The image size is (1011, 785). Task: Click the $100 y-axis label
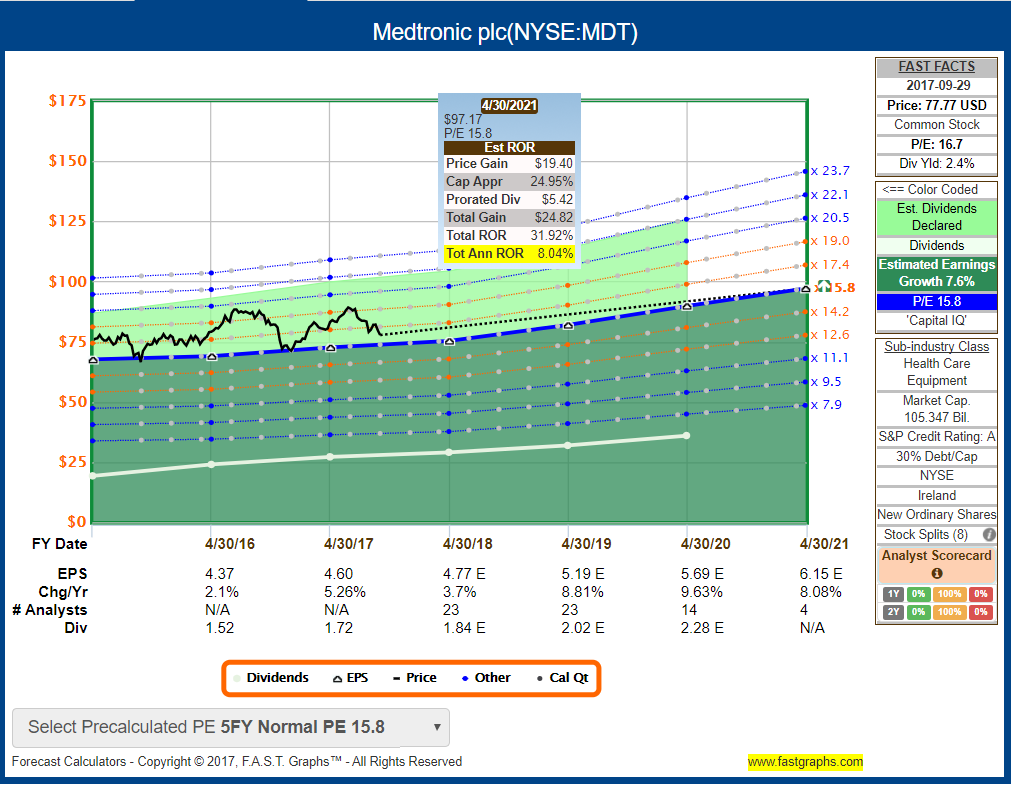68,281
